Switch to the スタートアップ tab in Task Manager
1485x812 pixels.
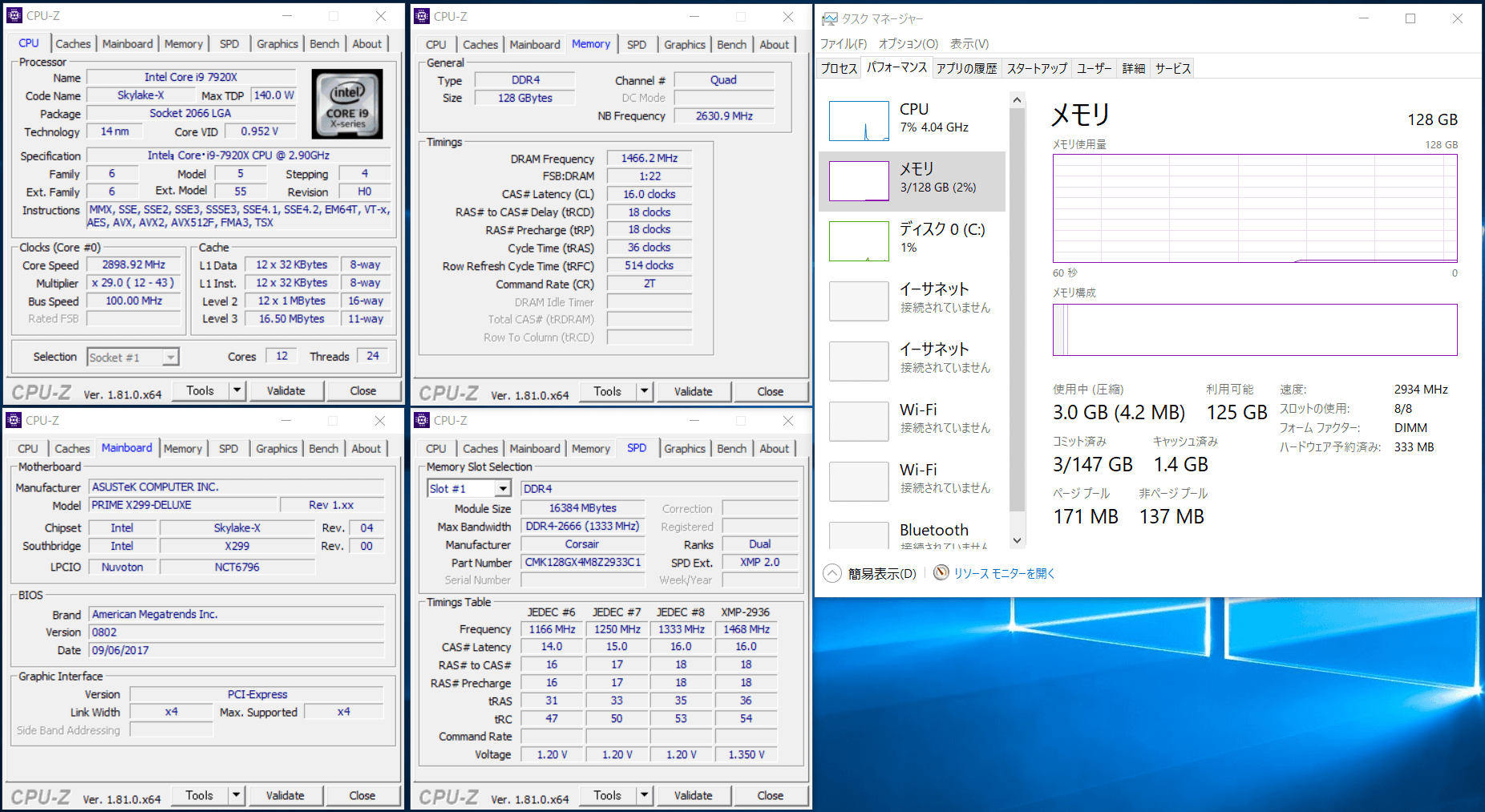[1037, 68]
